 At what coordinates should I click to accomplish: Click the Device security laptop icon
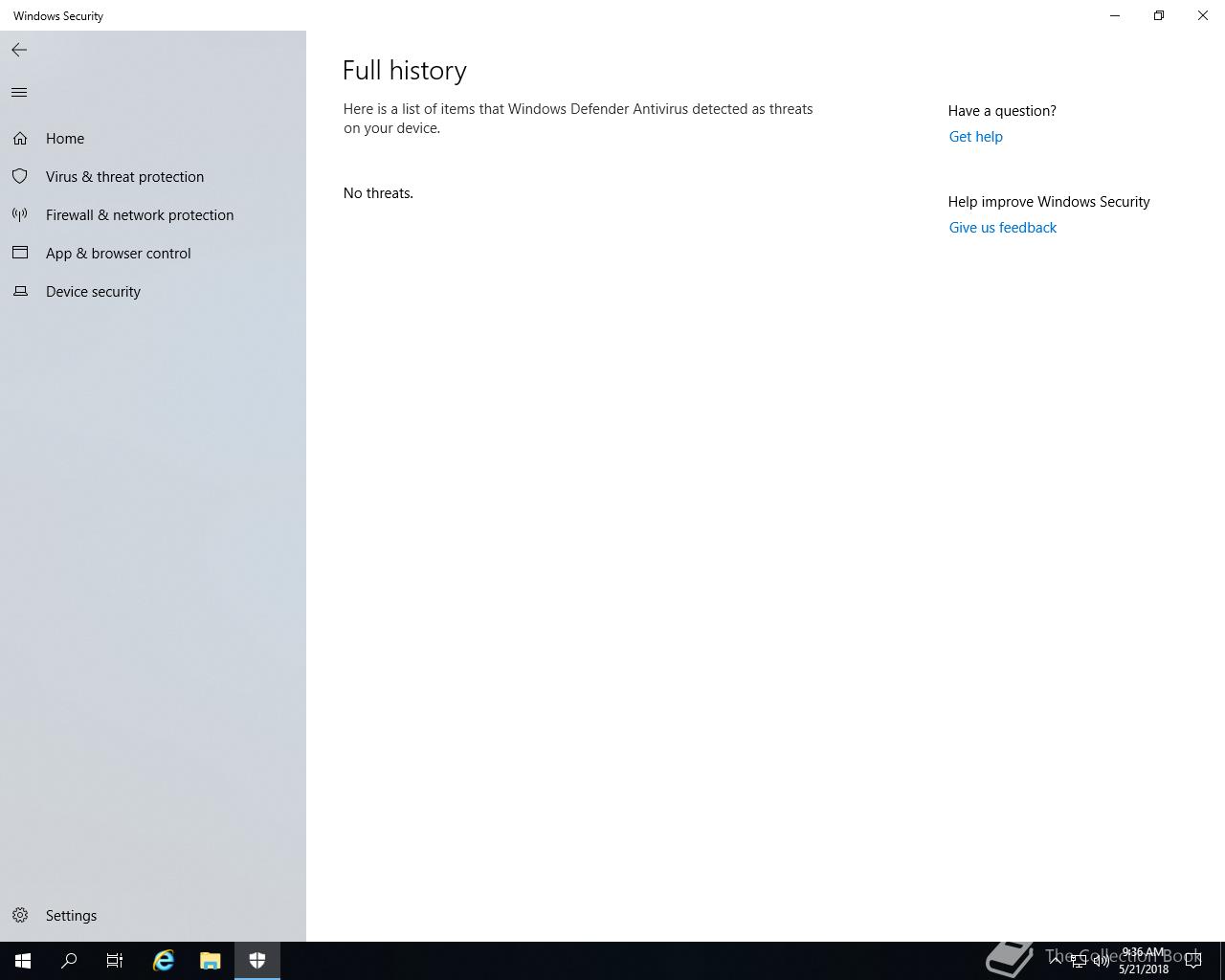click(20, 291)
